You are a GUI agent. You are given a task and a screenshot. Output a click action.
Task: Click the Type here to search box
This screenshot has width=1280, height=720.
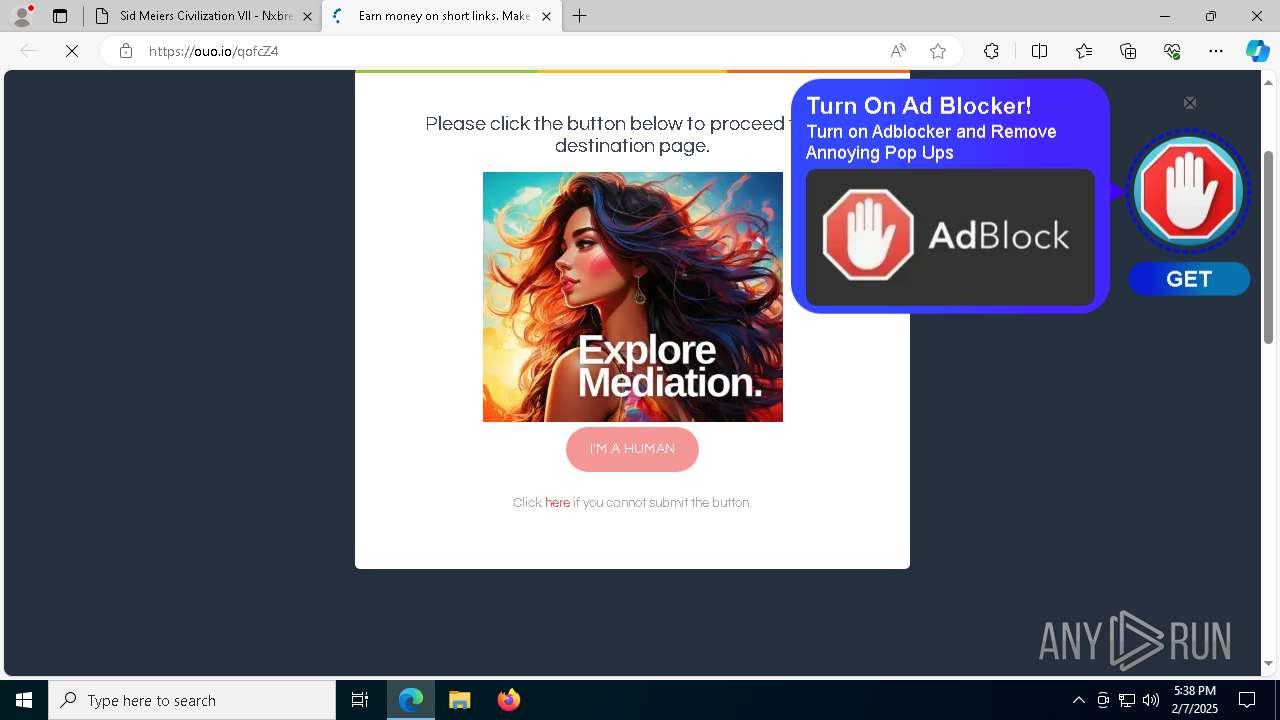[192, 700]
